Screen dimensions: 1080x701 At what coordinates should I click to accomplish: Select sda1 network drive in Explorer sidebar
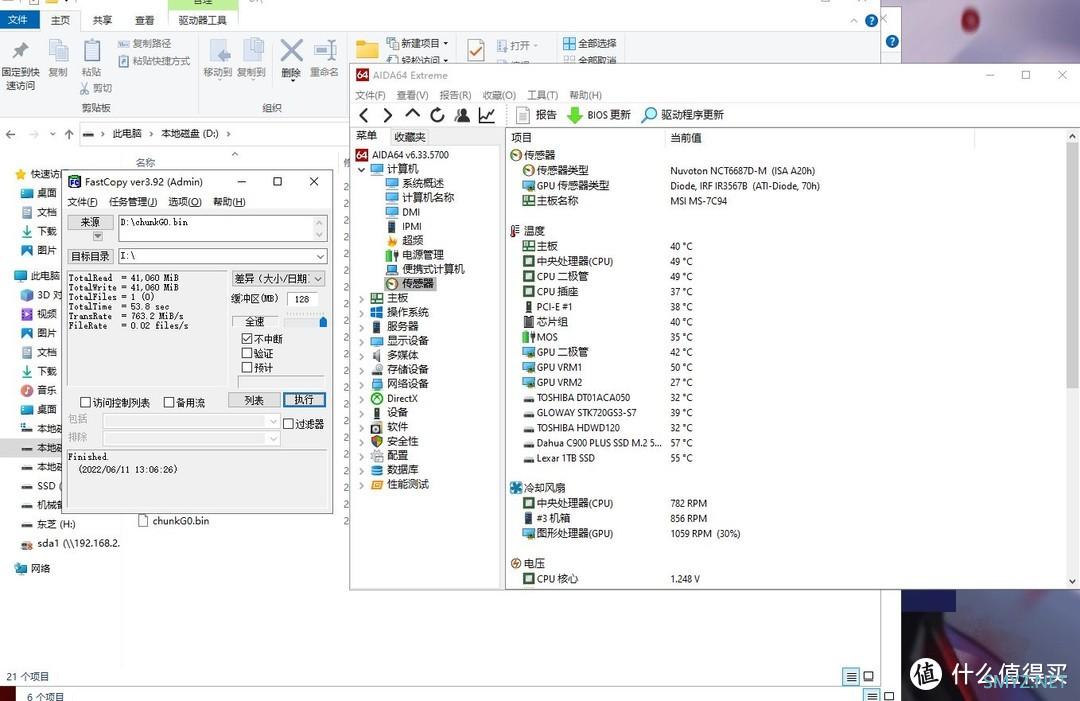coord(70,543)
